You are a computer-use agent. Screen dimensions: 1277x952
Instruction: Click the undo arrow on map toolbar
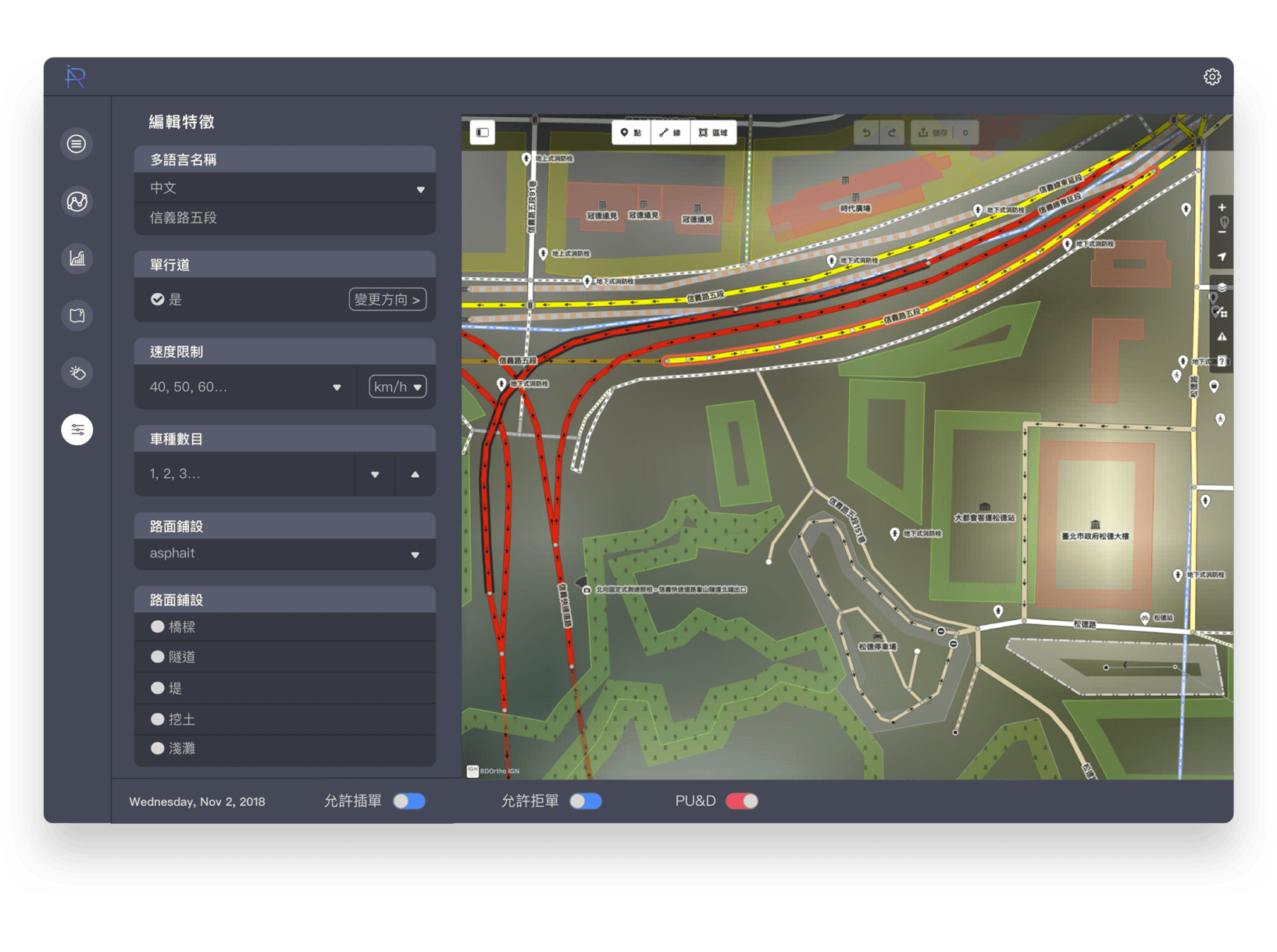tap(866, 133)
